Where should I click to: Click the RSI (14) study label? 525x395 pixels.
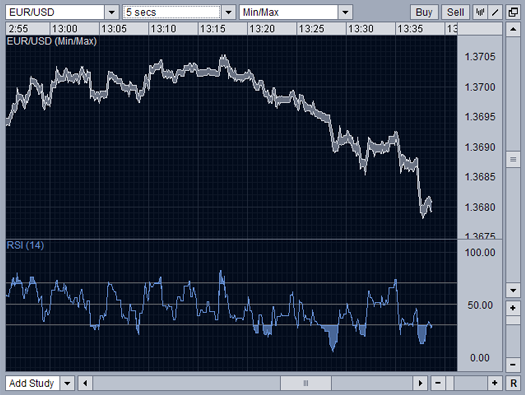(x=25, y=245)
